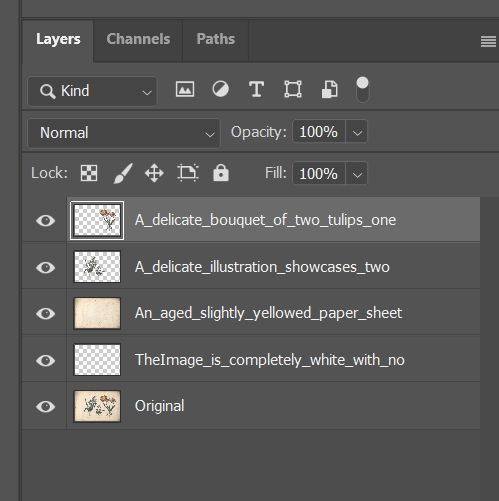Hide the A_delicate_illustration_showcases_two layer
The height and width of the screenshot is (501, 499).
pyautogui.click(x=45, y=267)
